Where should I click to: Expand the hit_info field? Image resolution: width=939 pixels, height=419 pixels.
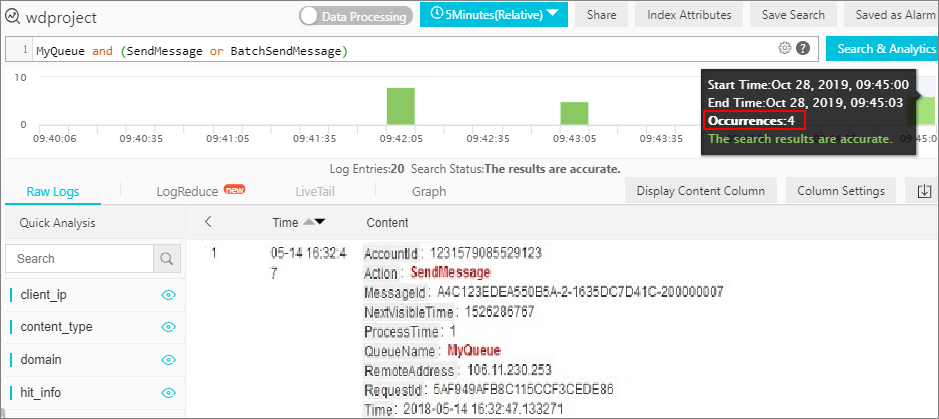(x=40, y=393)
